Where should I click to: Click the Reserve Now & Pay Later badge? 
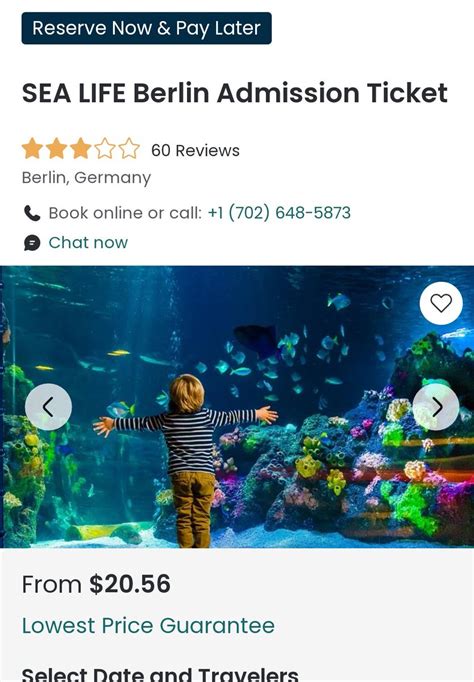(147, 28)
